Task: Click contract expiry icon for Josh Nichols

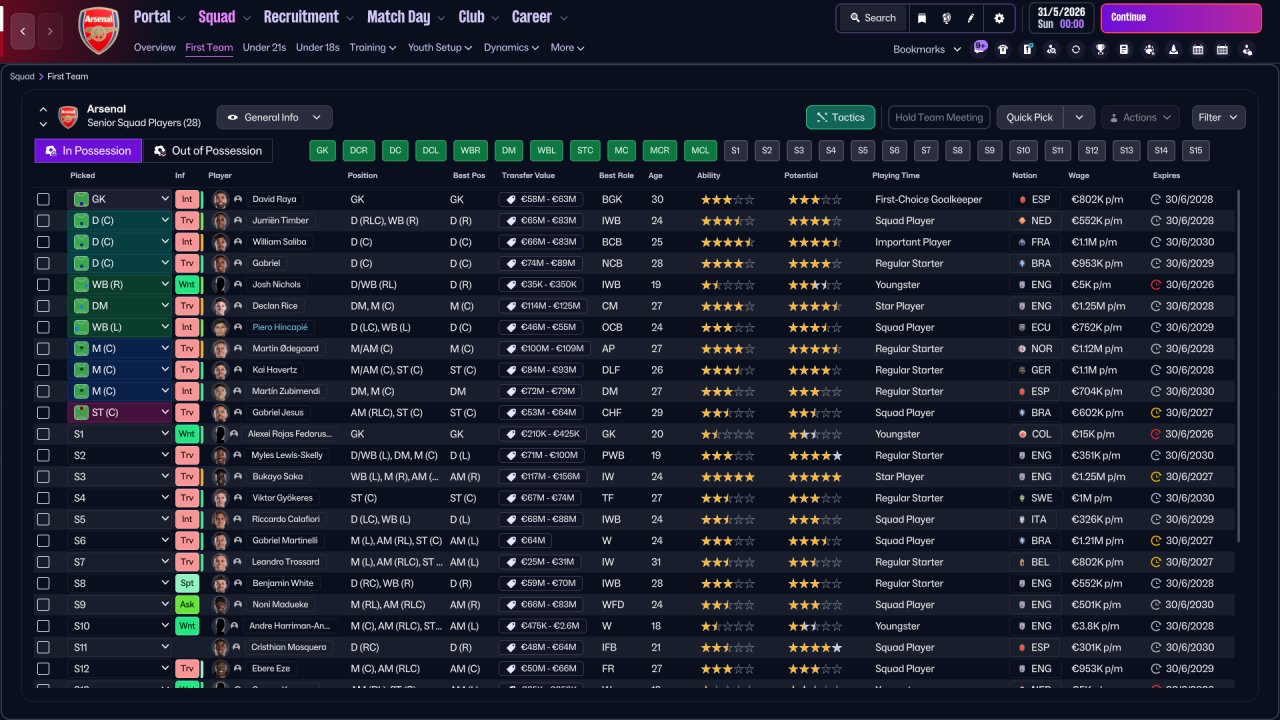Action: pos(1156,285)
